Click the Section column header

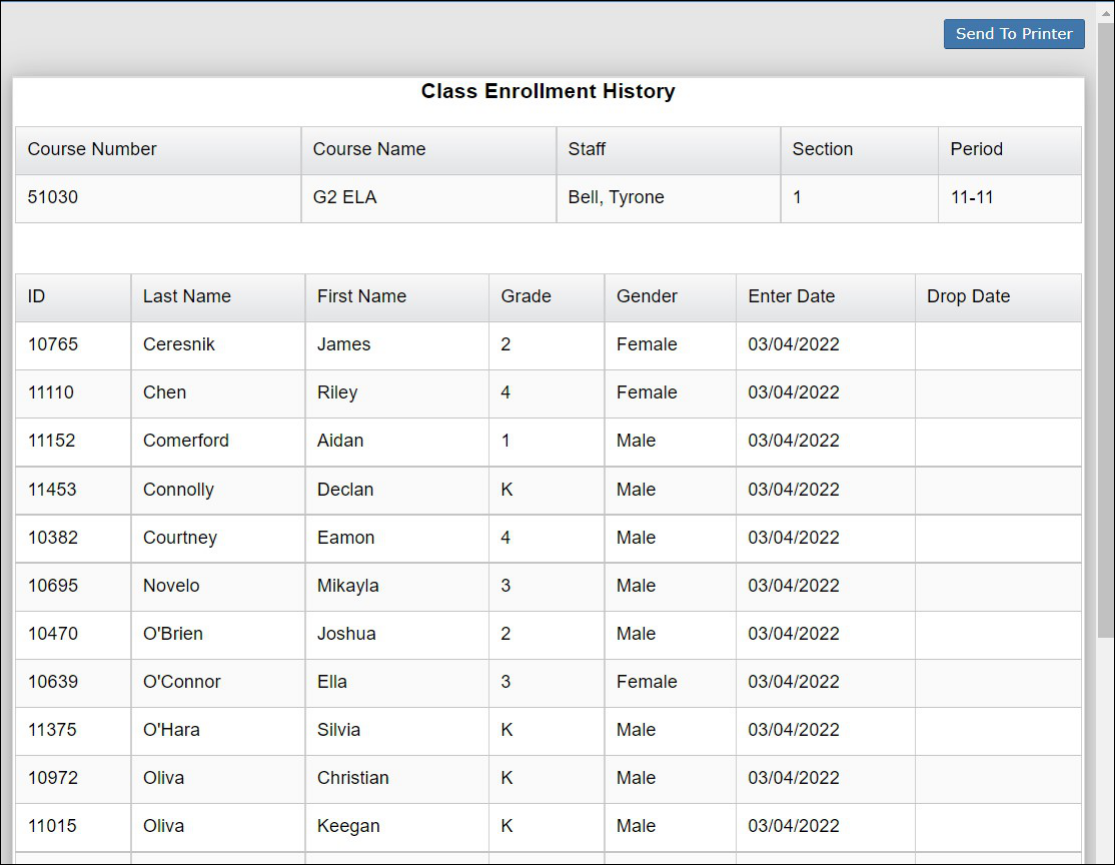pyautogui.click(x=860, y=149)
